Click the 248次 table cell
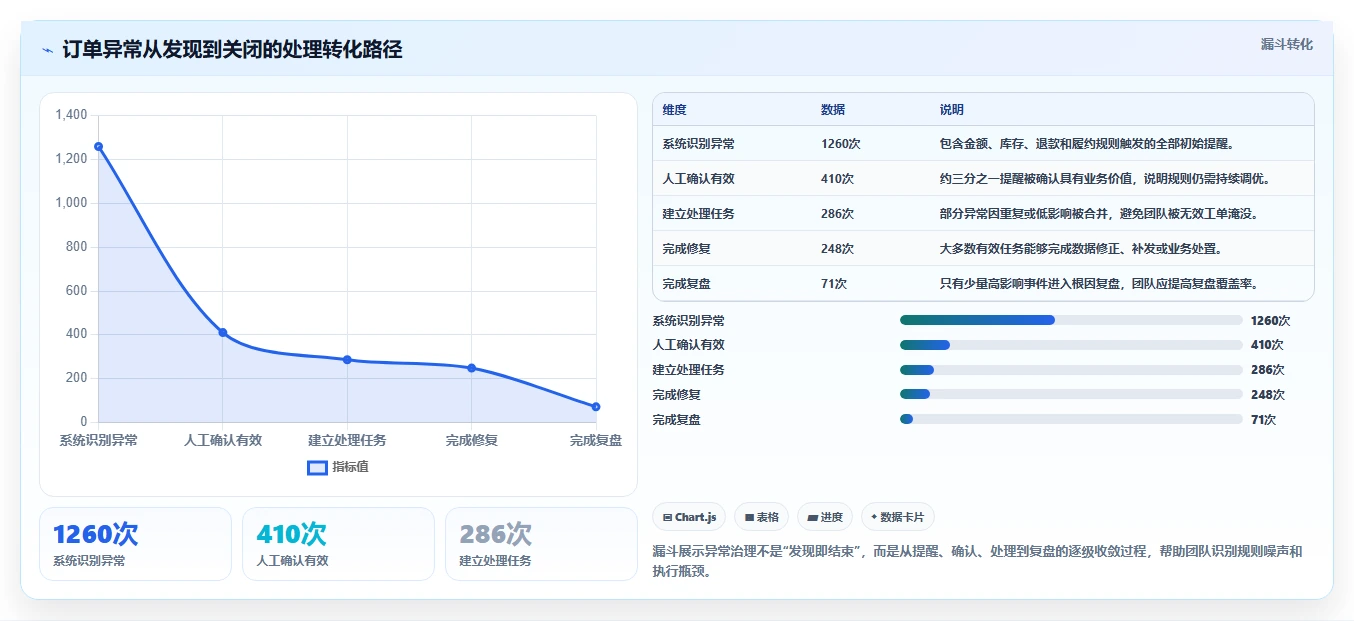This screenshot has width=1354, height=621. pos(837,249)
